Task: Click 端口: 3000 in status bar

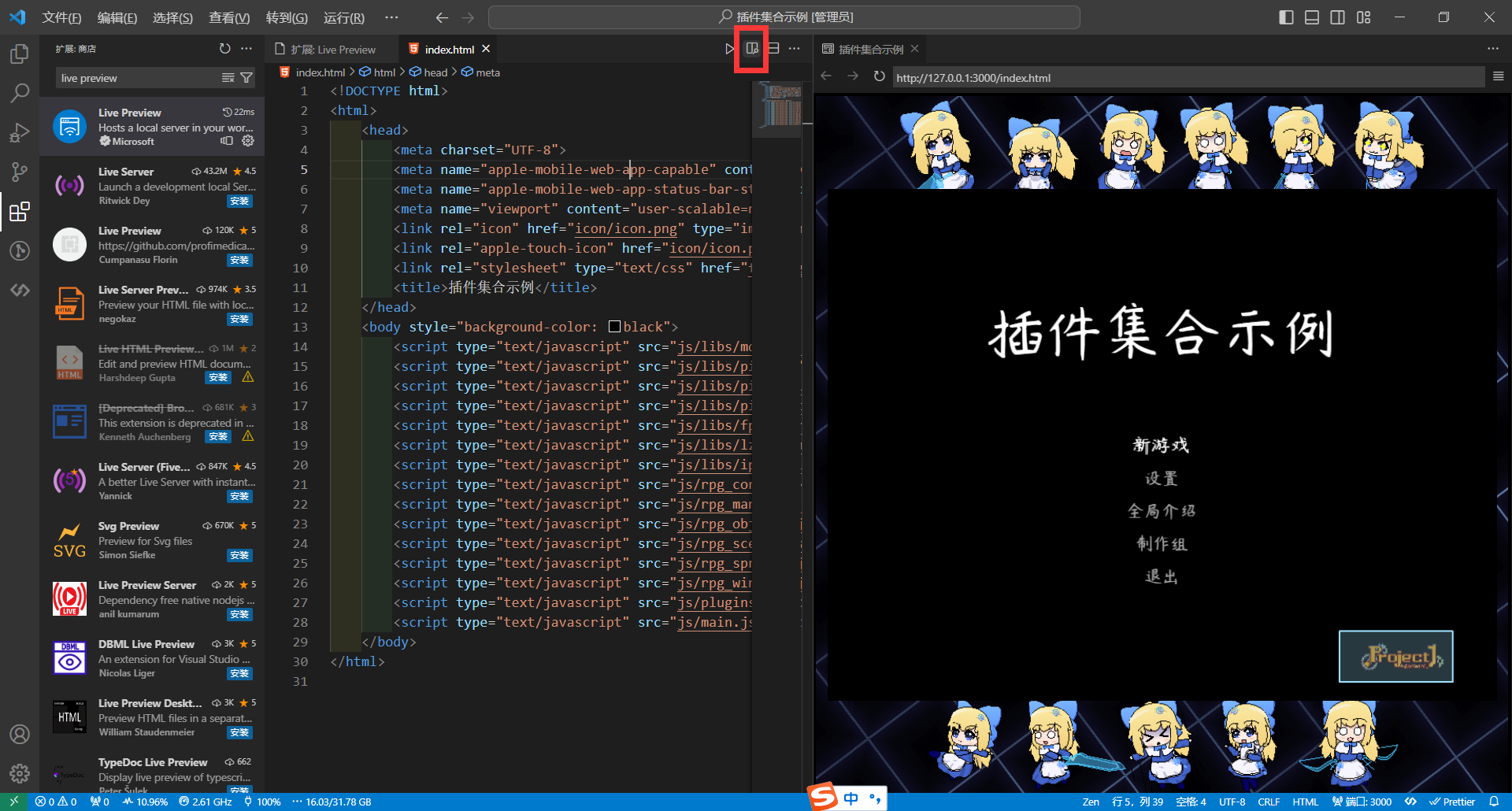Action: point(1362,802)
